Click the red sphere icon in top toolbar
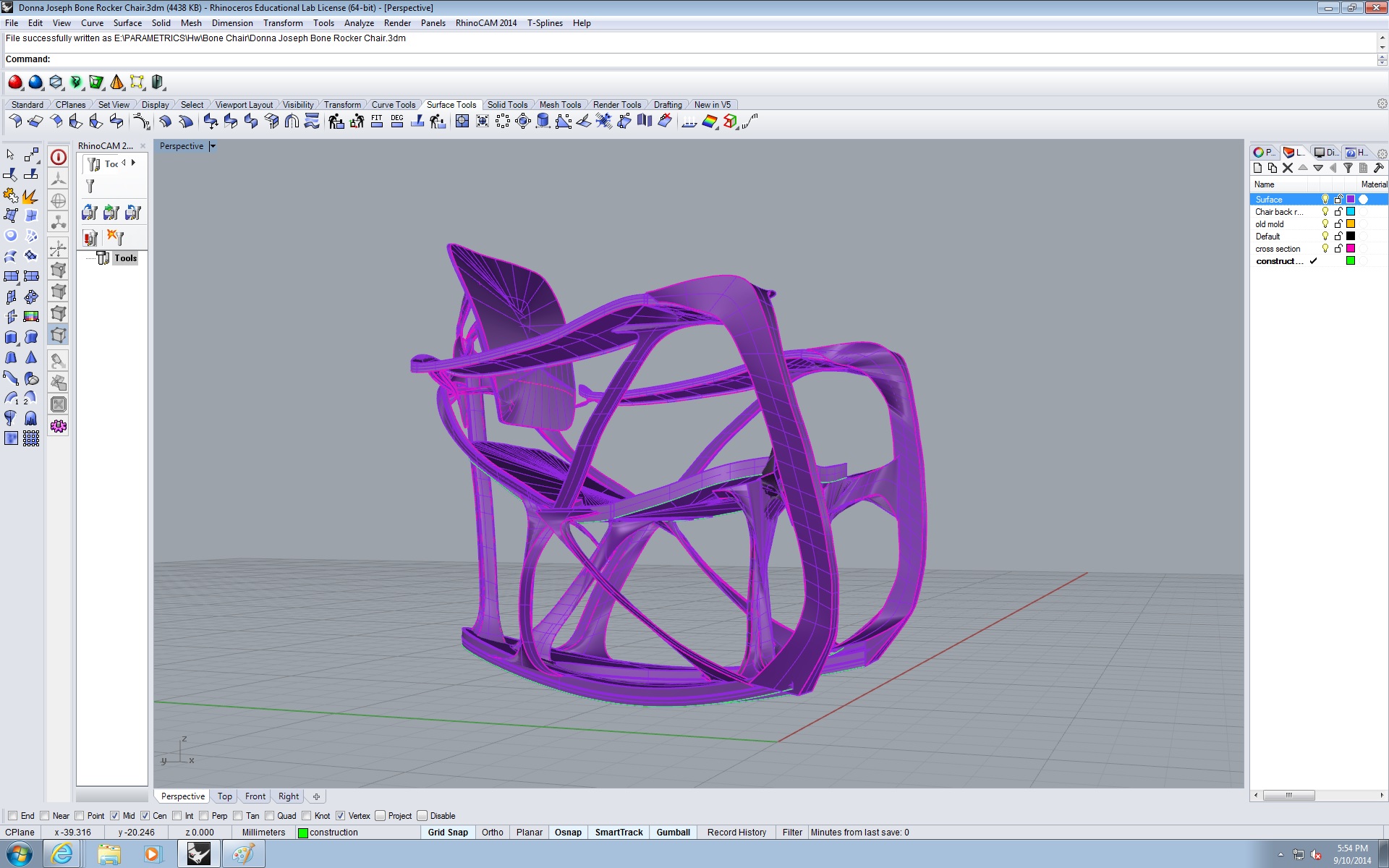This screenshot has height=868, width=1389. [15, 82]
